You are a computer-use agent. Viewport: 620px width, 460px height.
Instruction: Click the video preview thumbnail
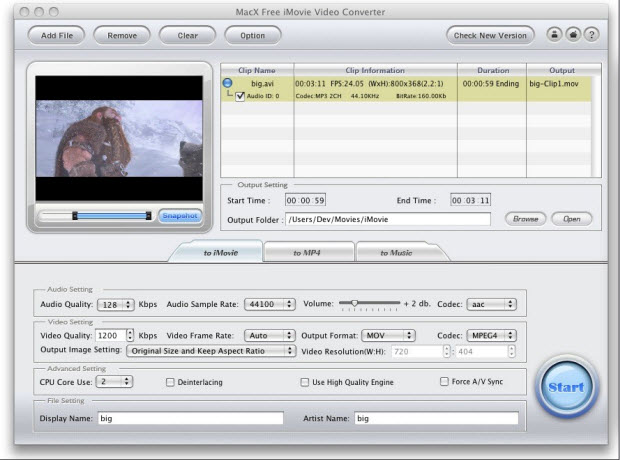pos(119,138)
